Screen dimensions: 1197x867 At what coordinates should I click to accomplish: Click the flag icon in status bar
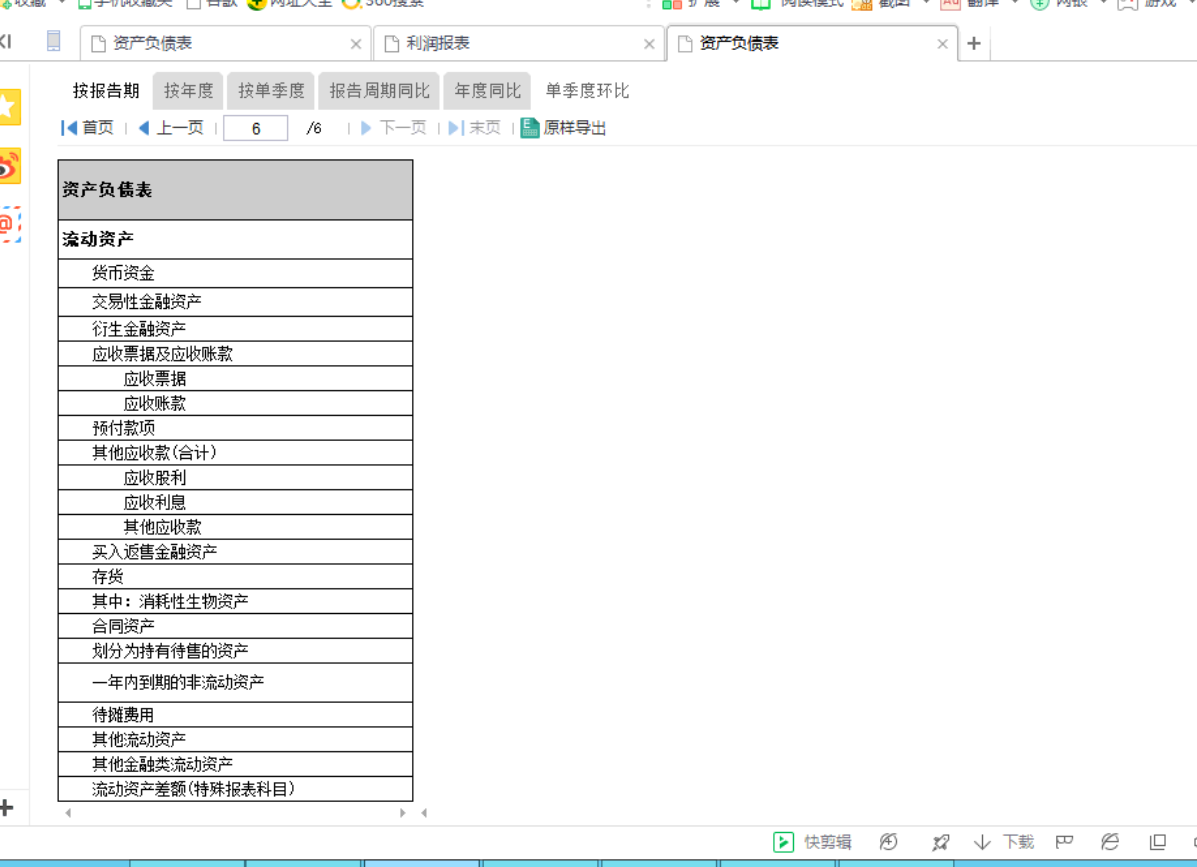1064,842
